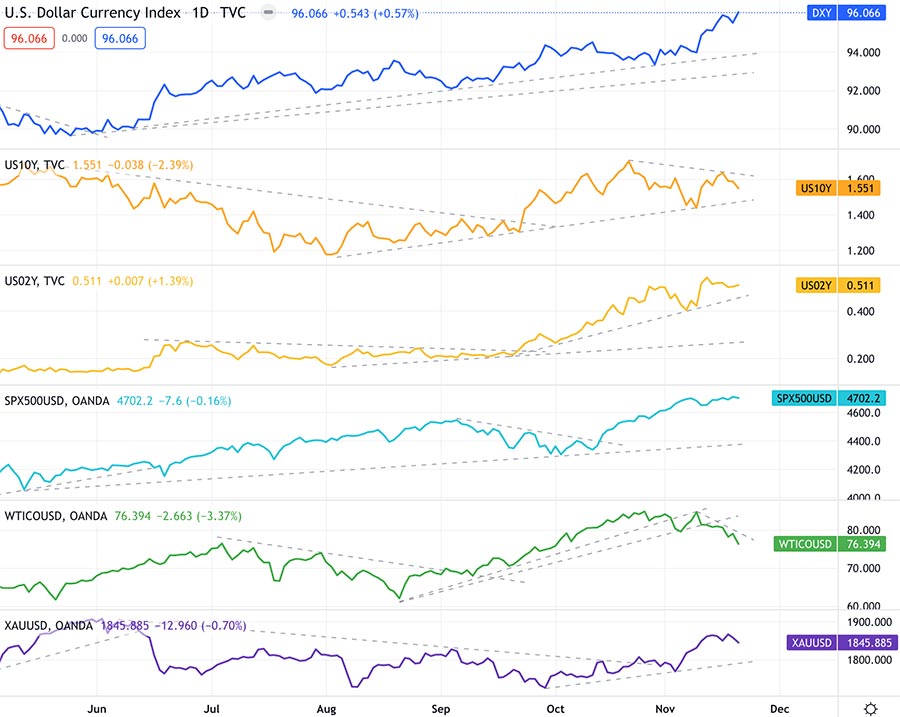900x717 pixels.
Task: Click the market status indicator dot
Action: pyautogui.click(x=266, y=14)
